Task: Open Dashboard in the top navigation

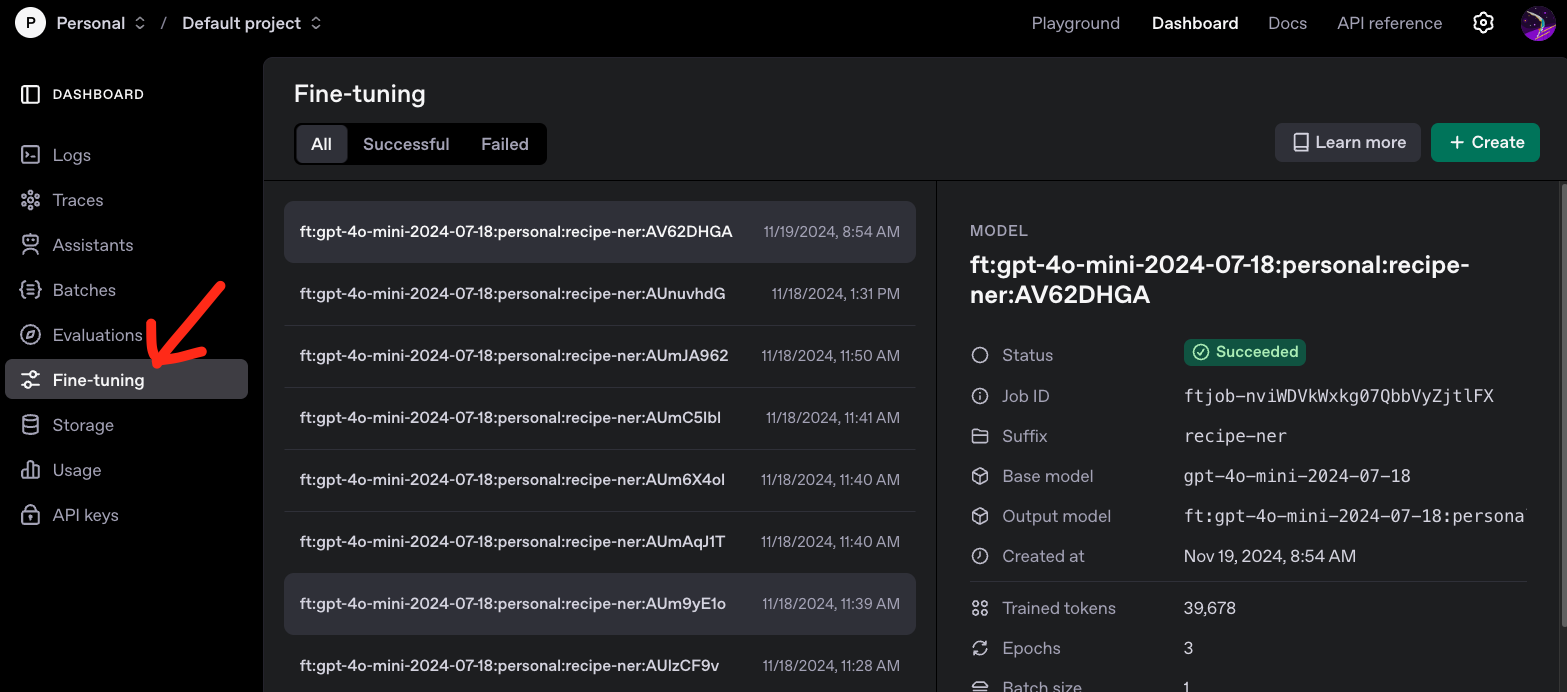Action: (x=1195, y=23)
